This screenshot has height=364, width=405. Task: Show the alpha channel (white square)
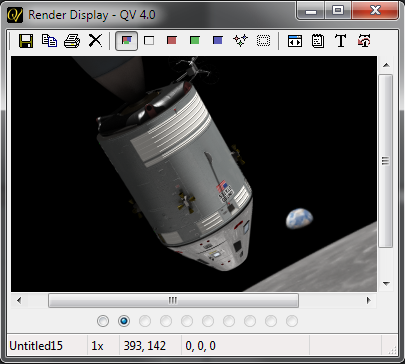coord(149,41)
